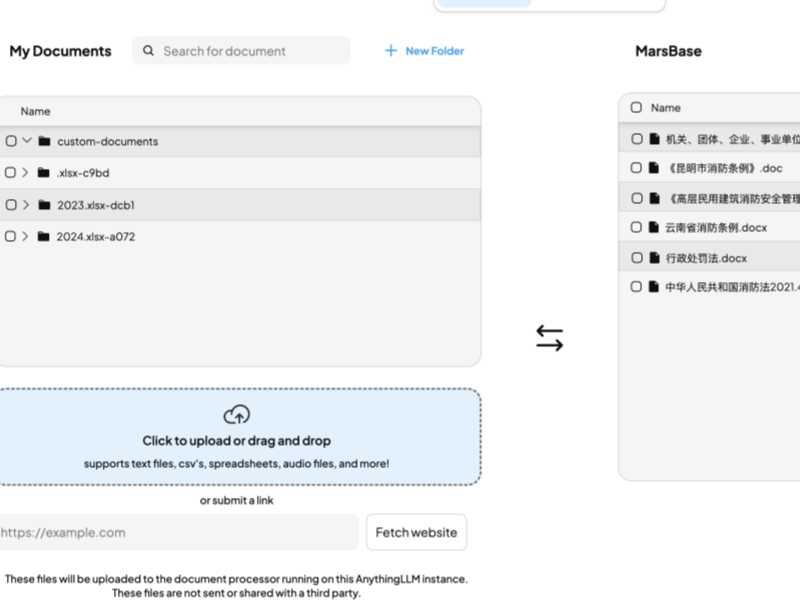Select all MarsBase files via header checkbox

(636, 108)
